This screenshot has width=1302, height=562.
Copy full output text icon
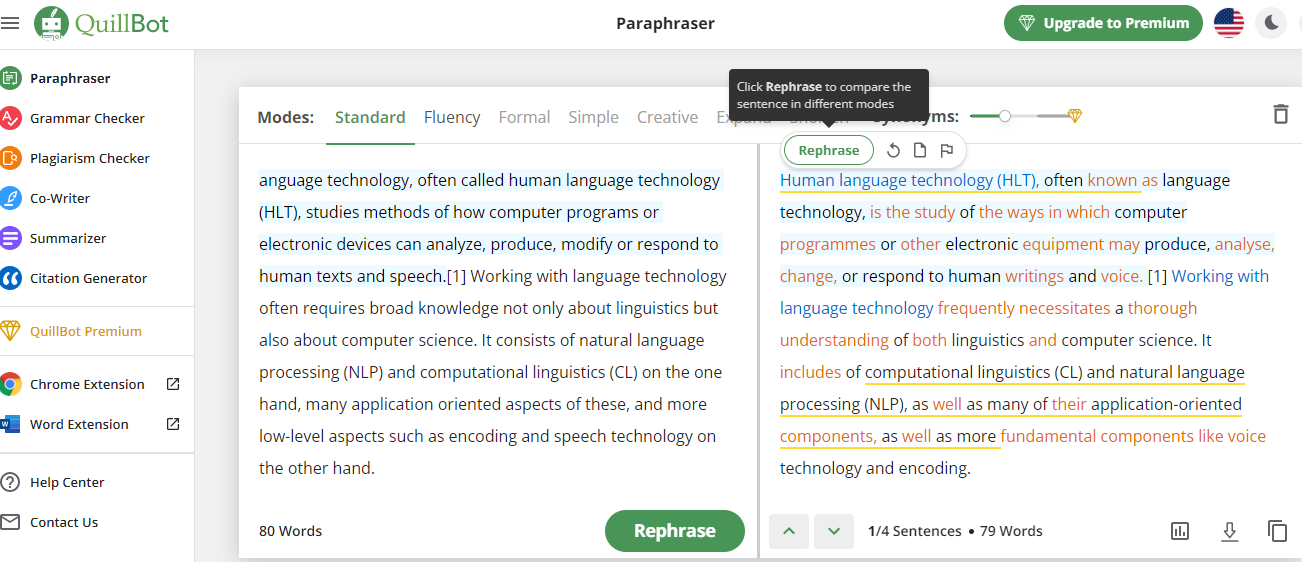click(x=1277, y=531)
